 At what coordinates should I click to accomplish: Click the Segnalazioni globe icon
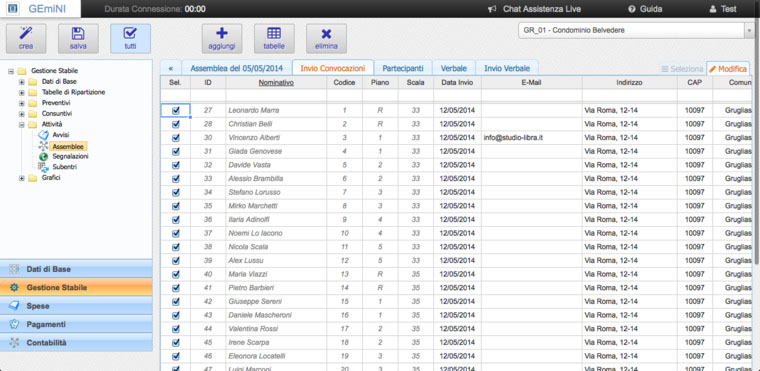pyautogui.click(x=44, y=157)
